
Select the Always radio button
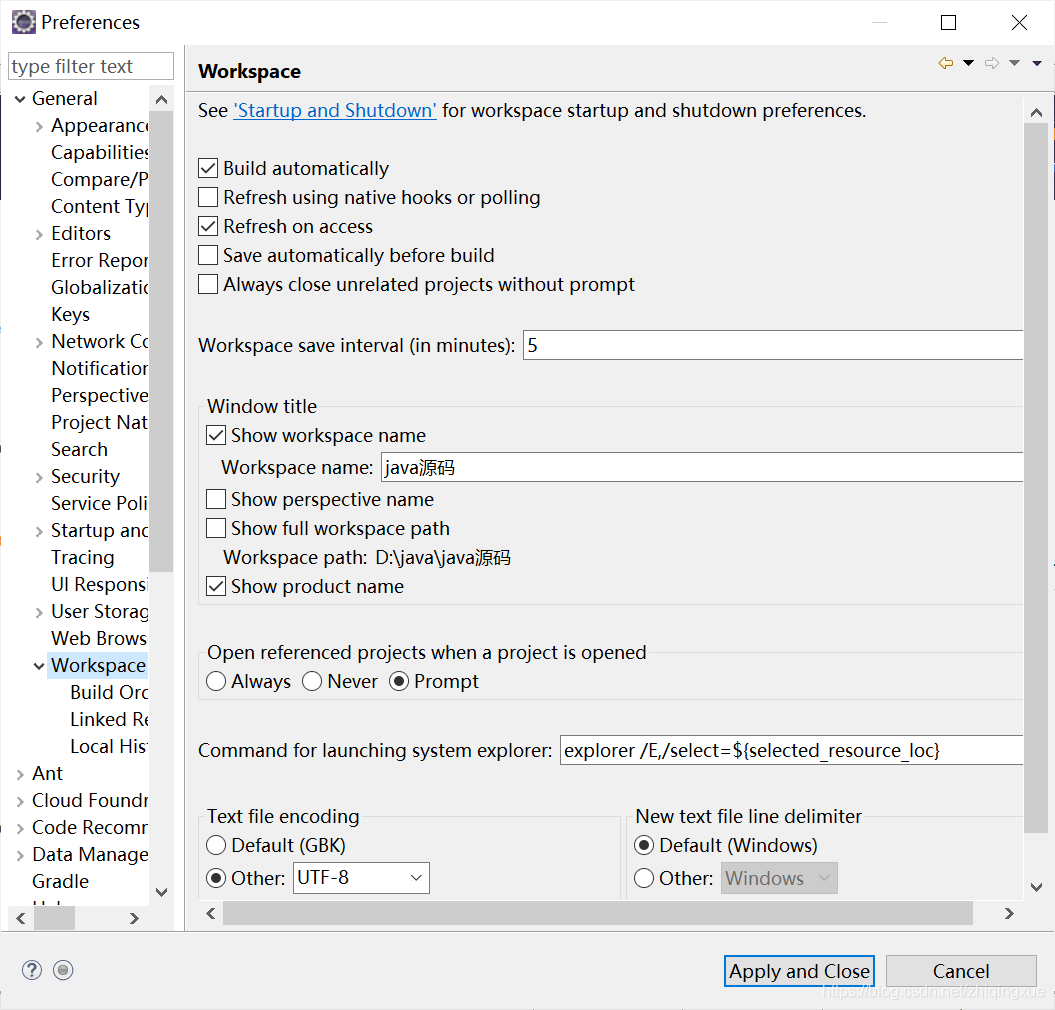click(x=216, y=681)
